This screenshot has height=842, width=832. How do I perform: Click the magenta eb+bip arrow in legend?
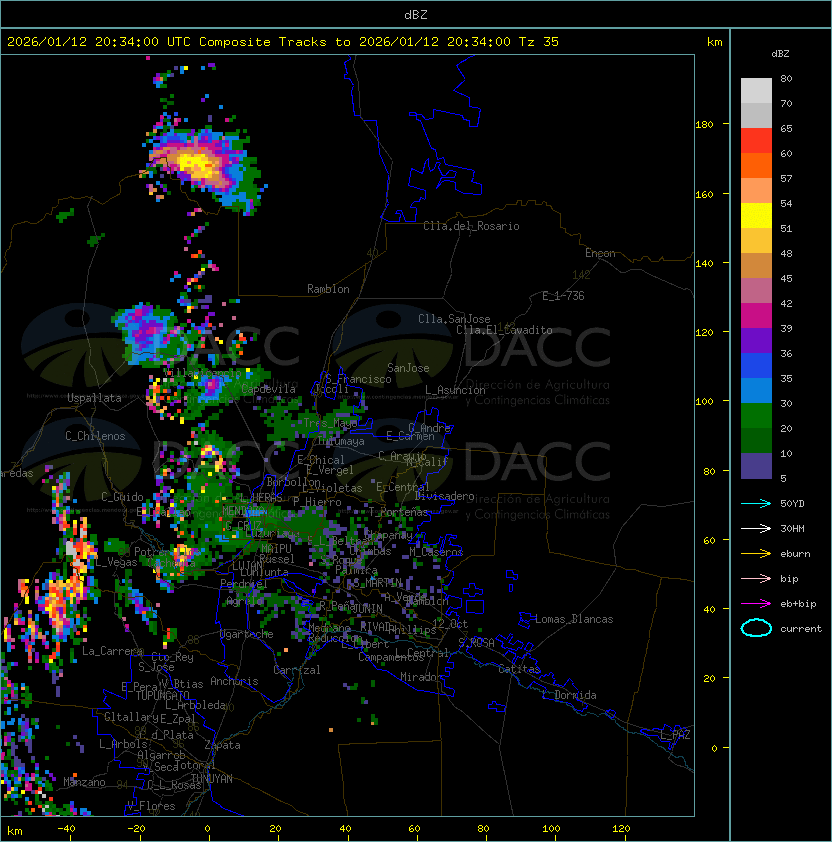[x=756, y=604]
